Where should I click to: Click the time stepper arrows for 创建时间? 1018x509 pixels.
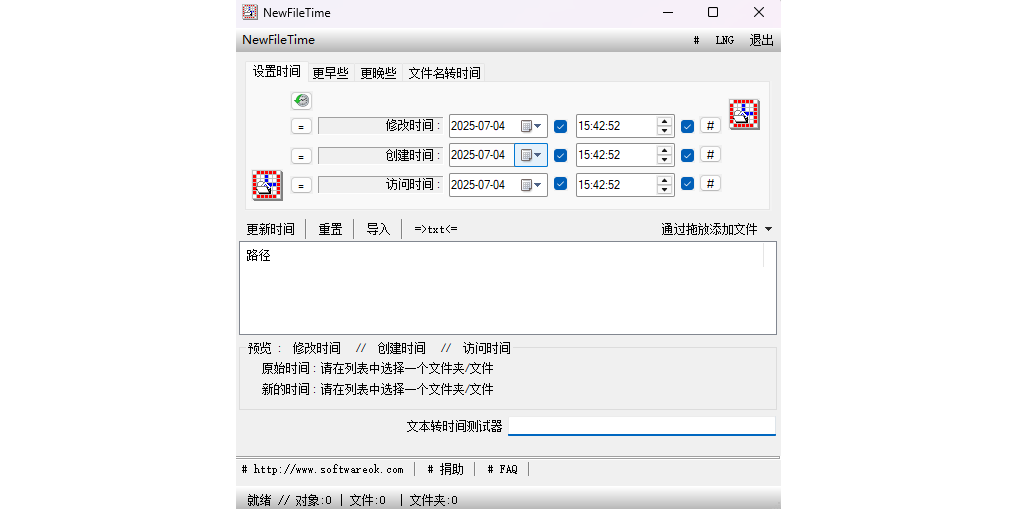tap(664, 155)
